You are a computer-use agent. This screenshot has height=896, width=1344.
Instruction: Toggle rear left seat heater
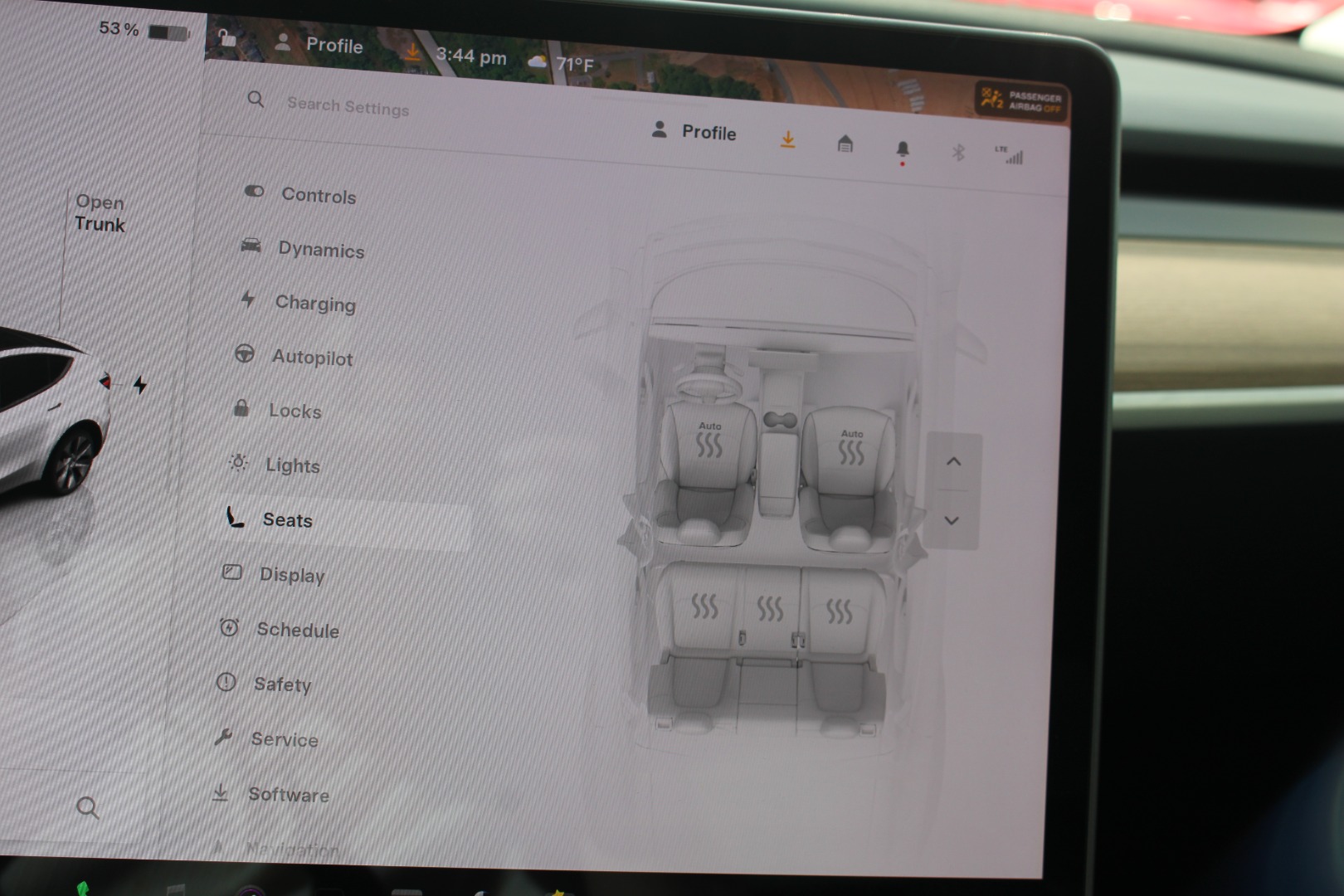[x=704, y=606]
